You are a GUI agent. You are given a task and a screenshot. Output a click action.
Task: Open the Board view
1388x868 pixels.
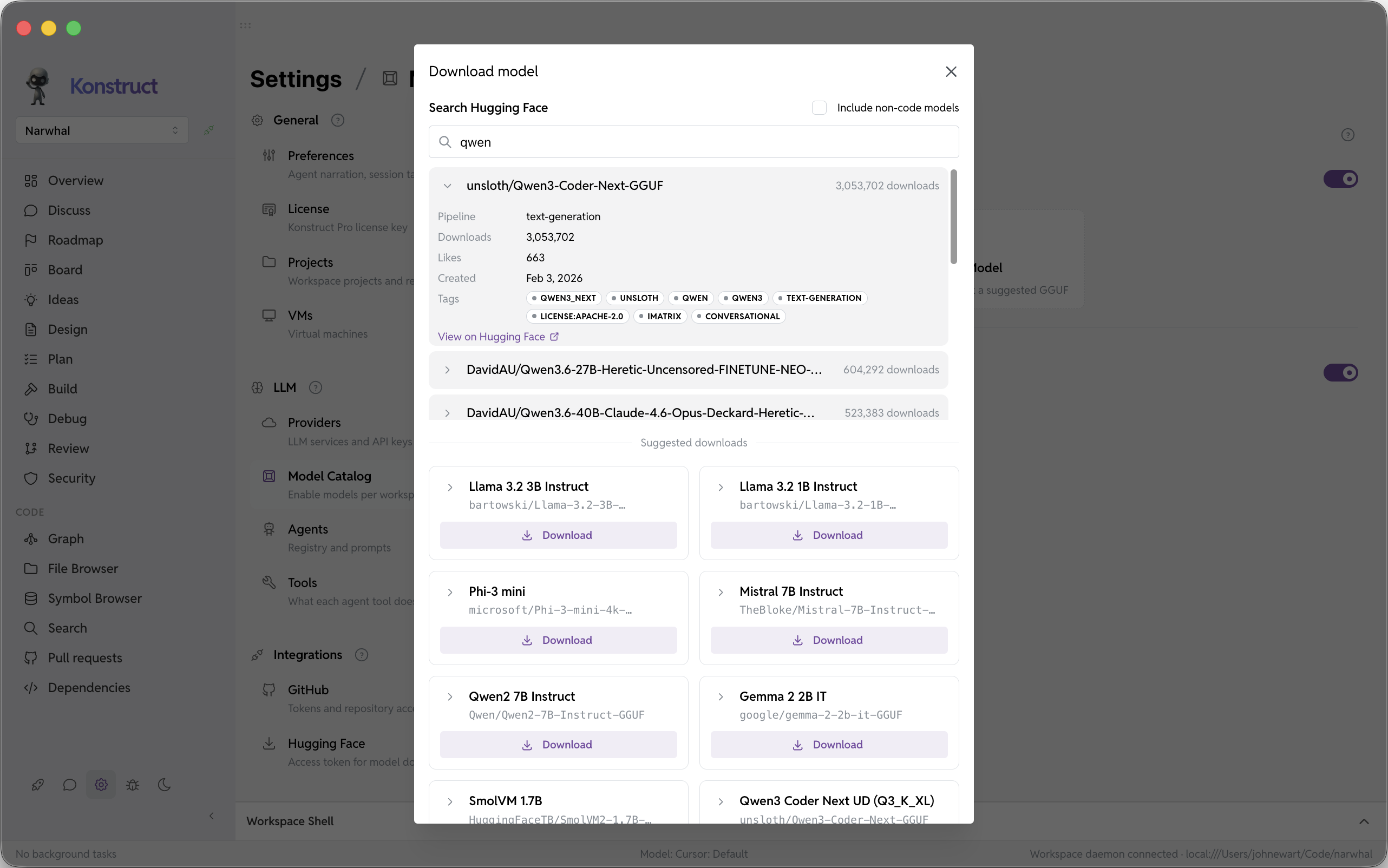(65, 270)
